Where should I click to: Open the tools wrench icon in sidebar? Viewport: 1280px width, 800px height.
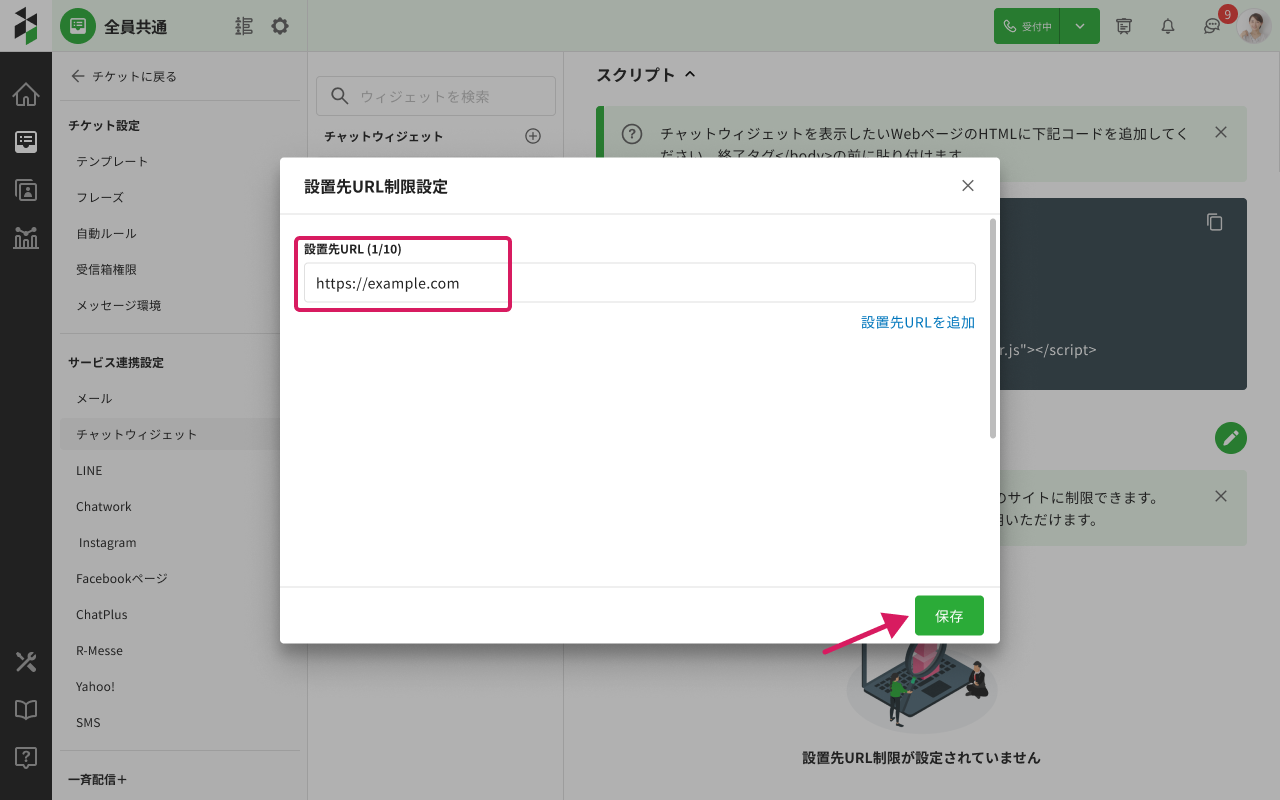pyautogui.click(x=26, y=662)
